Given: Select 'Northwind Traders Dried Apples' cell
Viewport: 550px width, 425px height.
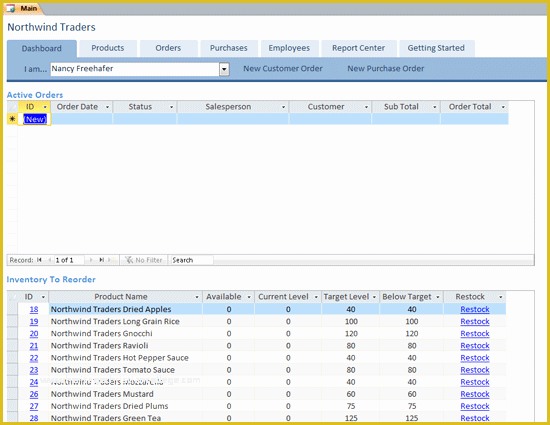Looking at the screenshot, I should pos(126,309).
